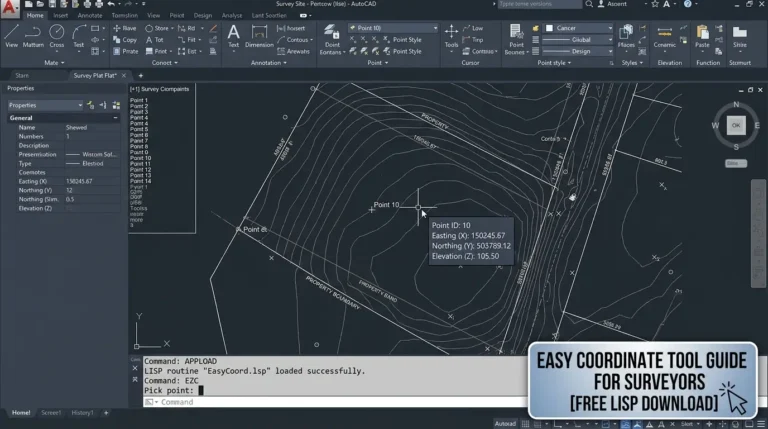Switch to the Screet1 layout tab

(x=51, y=413)
